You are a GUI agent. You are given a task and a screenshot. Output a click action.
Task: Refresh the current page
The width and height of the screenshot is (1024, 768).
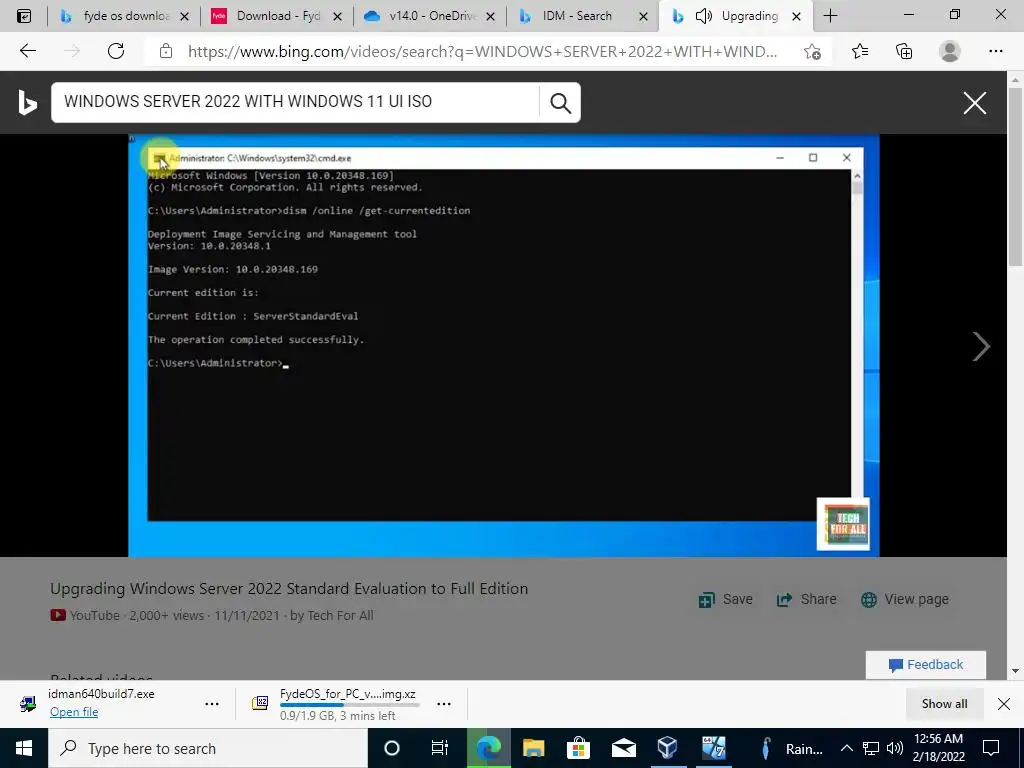pos(116,51)
